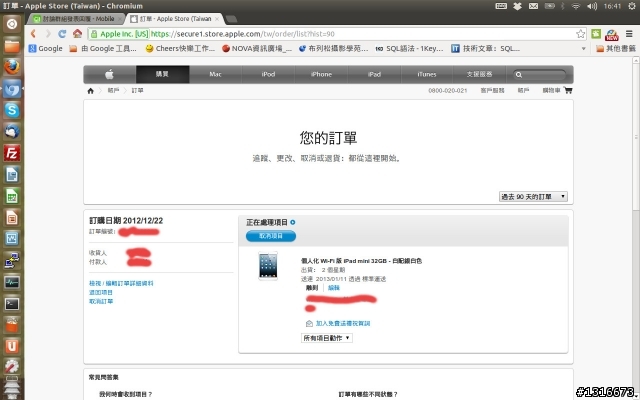Viewport: 640px width, 400px height.
Task: Open the Wi-Fi network indicator
Action: pyautogui.click(x=576, y=6)
